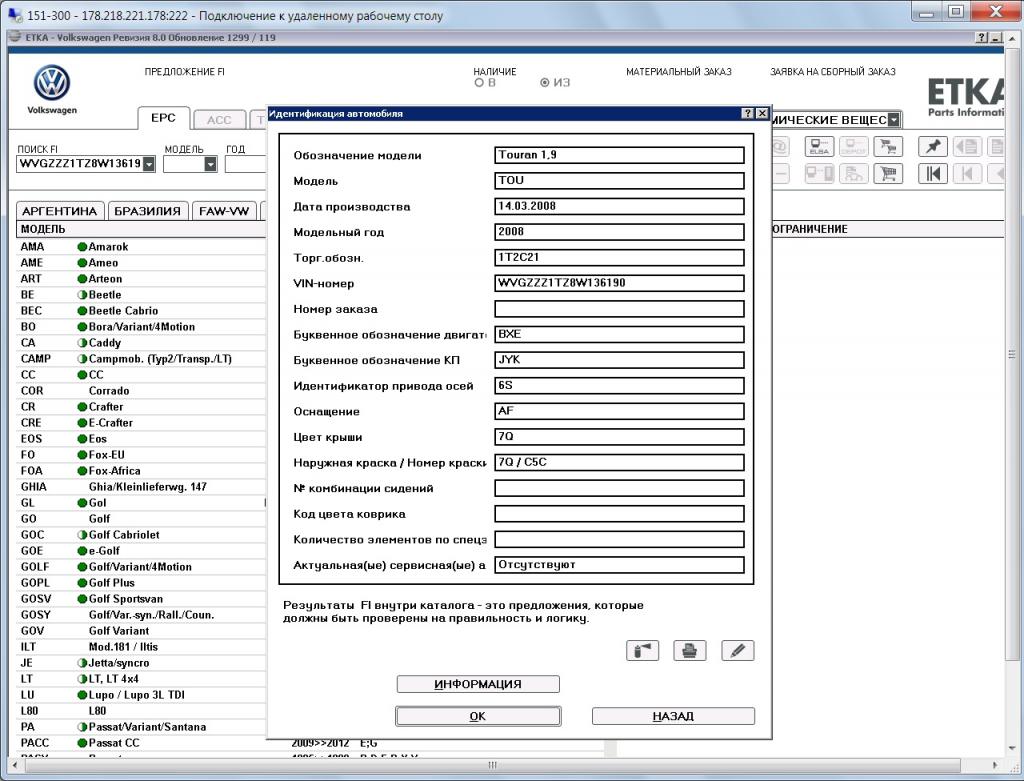Select the Golf Plus model row
Screen dimensions: 1024x781
click(140, 582)
